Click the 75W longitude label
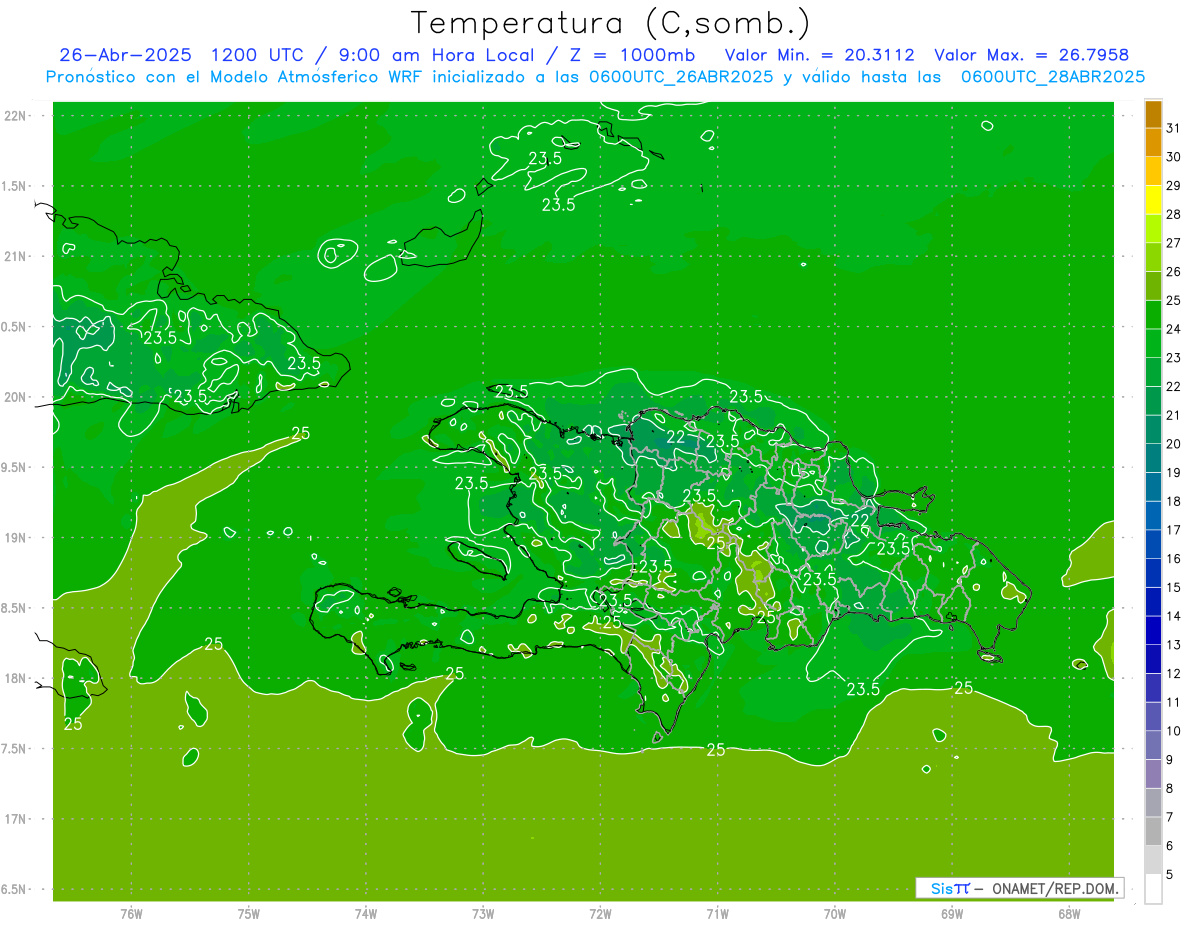This screenshot has width=1200, height=927. [x=248, y=914]
